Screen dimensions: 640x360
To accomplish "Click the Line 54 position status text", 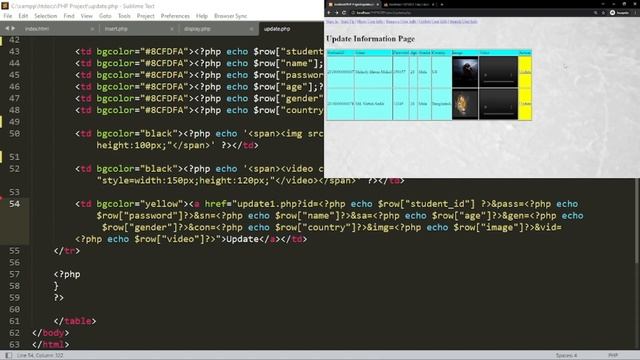I will coord(40,356).
